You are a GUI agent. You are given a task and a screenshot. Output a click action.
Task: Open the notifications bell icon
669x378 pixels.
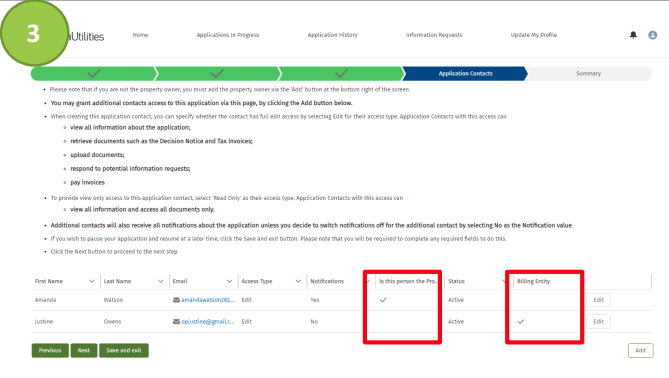point(633,35)
